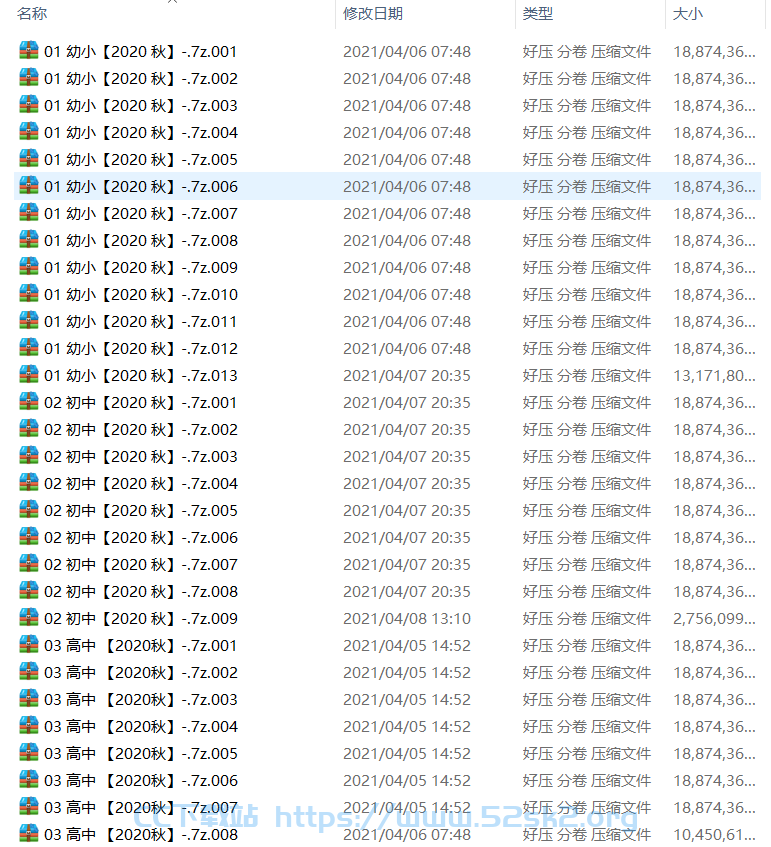Image resolution: width=771 pixels, height=847 pixels.
Task: Select file name 01 幼小【2020 秋】-.7z.001
Action: click(x=140, y=52)
